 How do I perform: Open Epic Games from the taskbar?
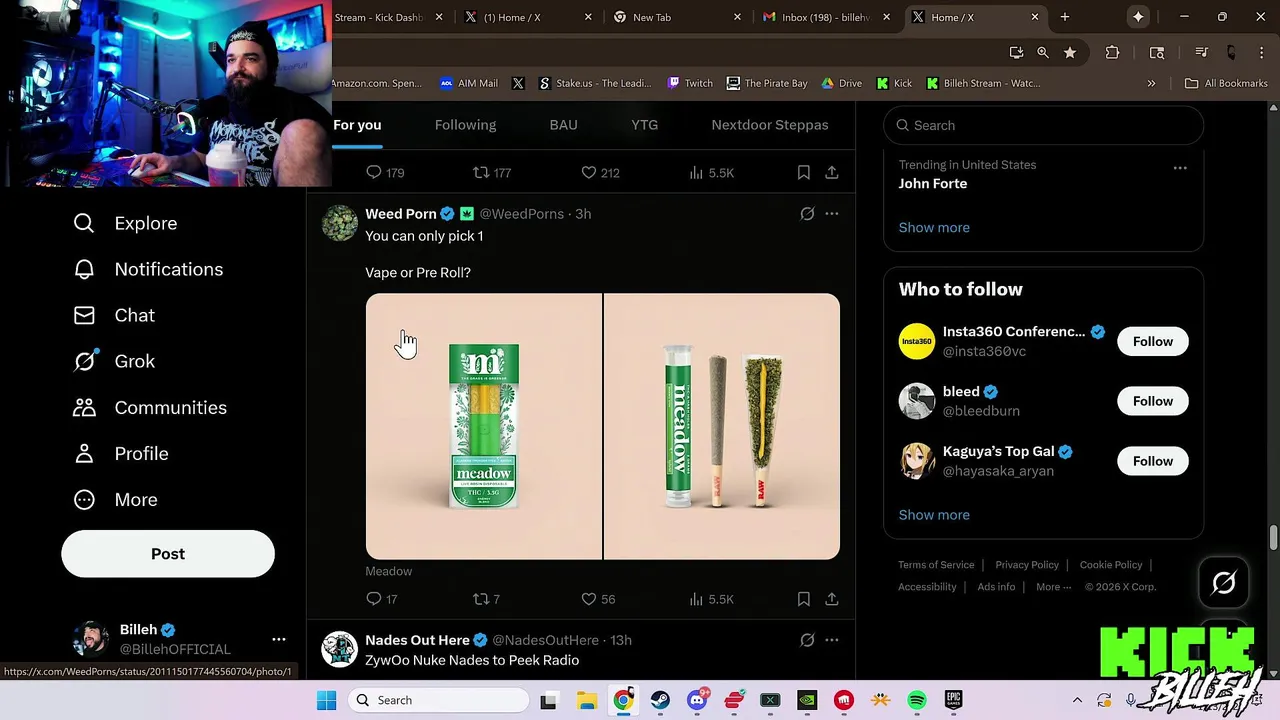click(954, 700)
